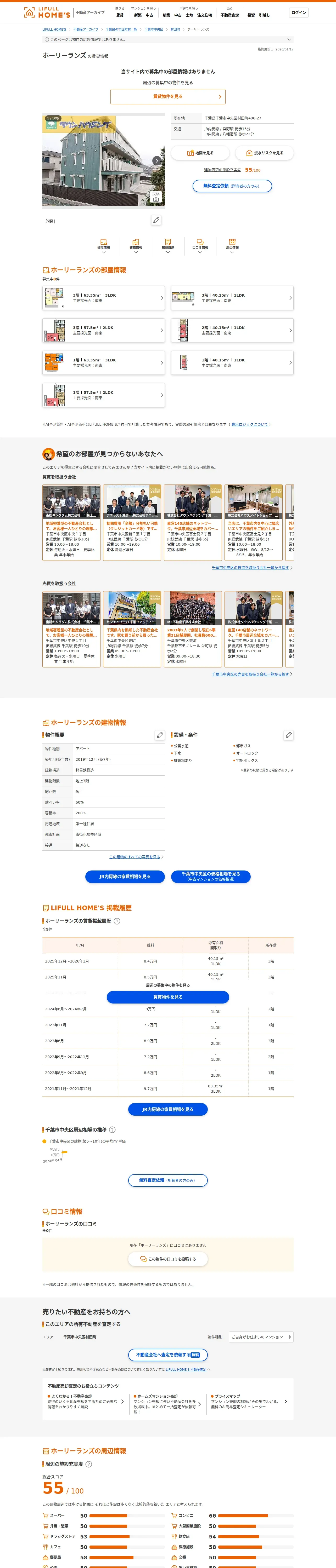The width and height of the screenshot is (336, 1568).
Task: Open 南総キングダム rental company card
Action: click(71, 522)
